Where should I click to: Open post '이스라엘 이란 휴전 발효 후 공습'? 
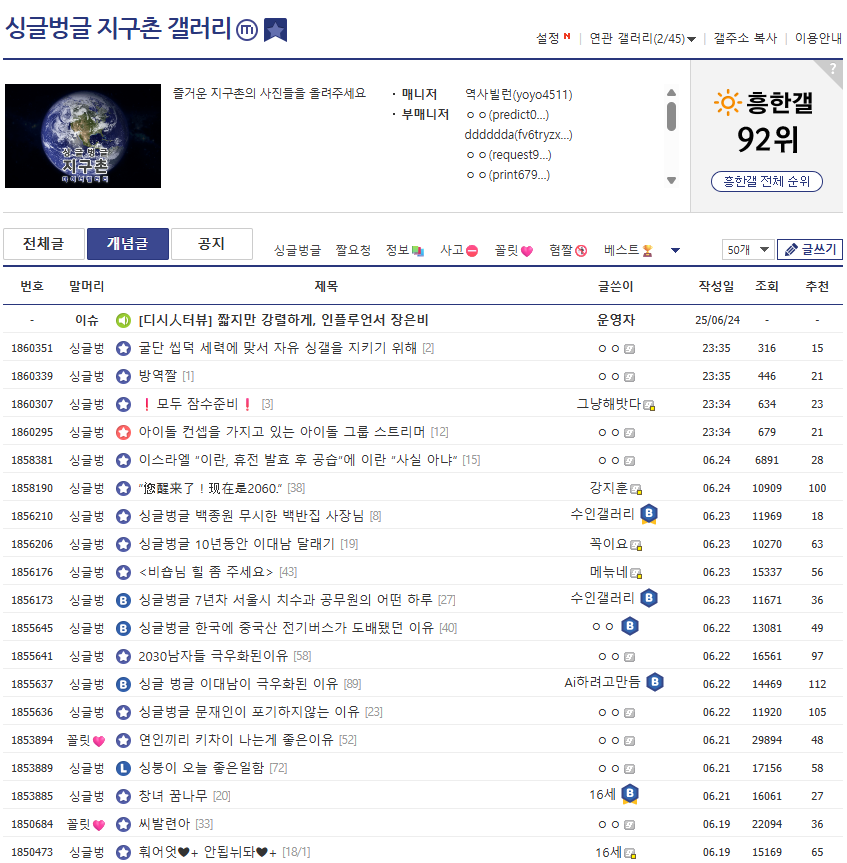tap(298, 460)
